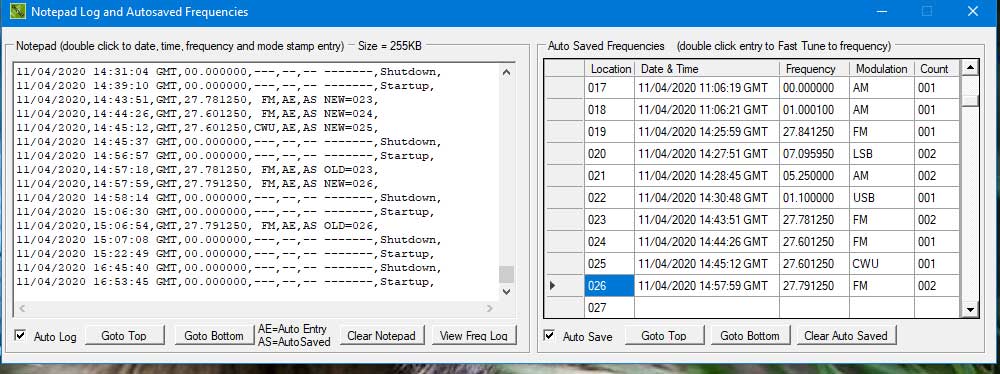Click Goto Top under the notepad
This screenshot has height=374, width=1000.
coord(124,336)
